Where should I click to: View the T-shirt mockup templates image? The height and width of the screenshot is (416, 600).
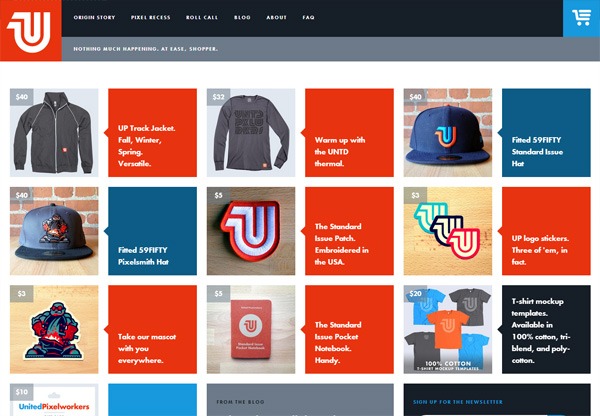click(448, 330)
